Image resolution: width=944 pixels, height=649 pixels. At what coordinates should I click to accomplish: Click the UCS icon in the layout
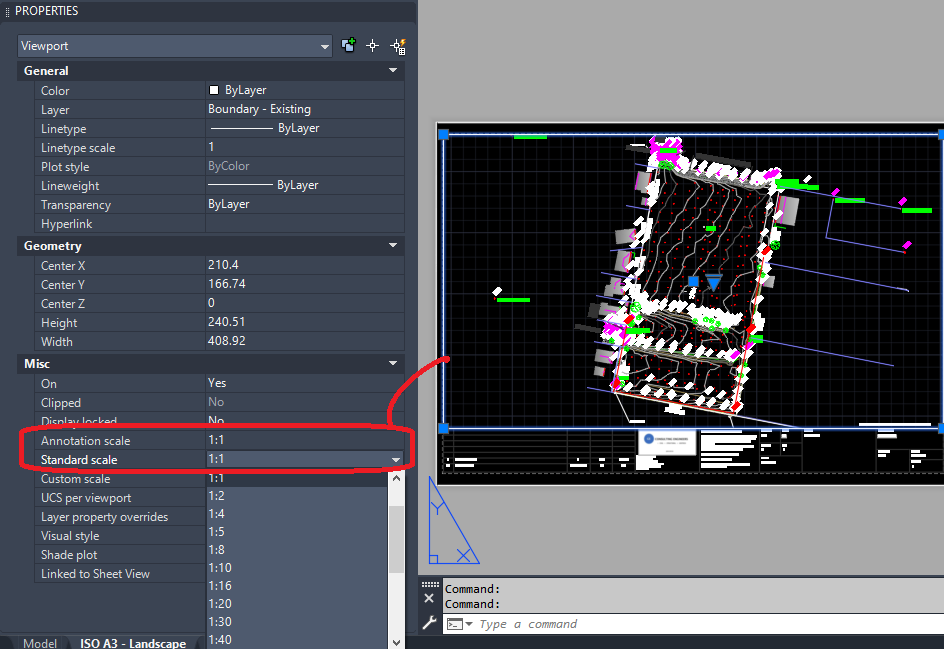point(453,521)
